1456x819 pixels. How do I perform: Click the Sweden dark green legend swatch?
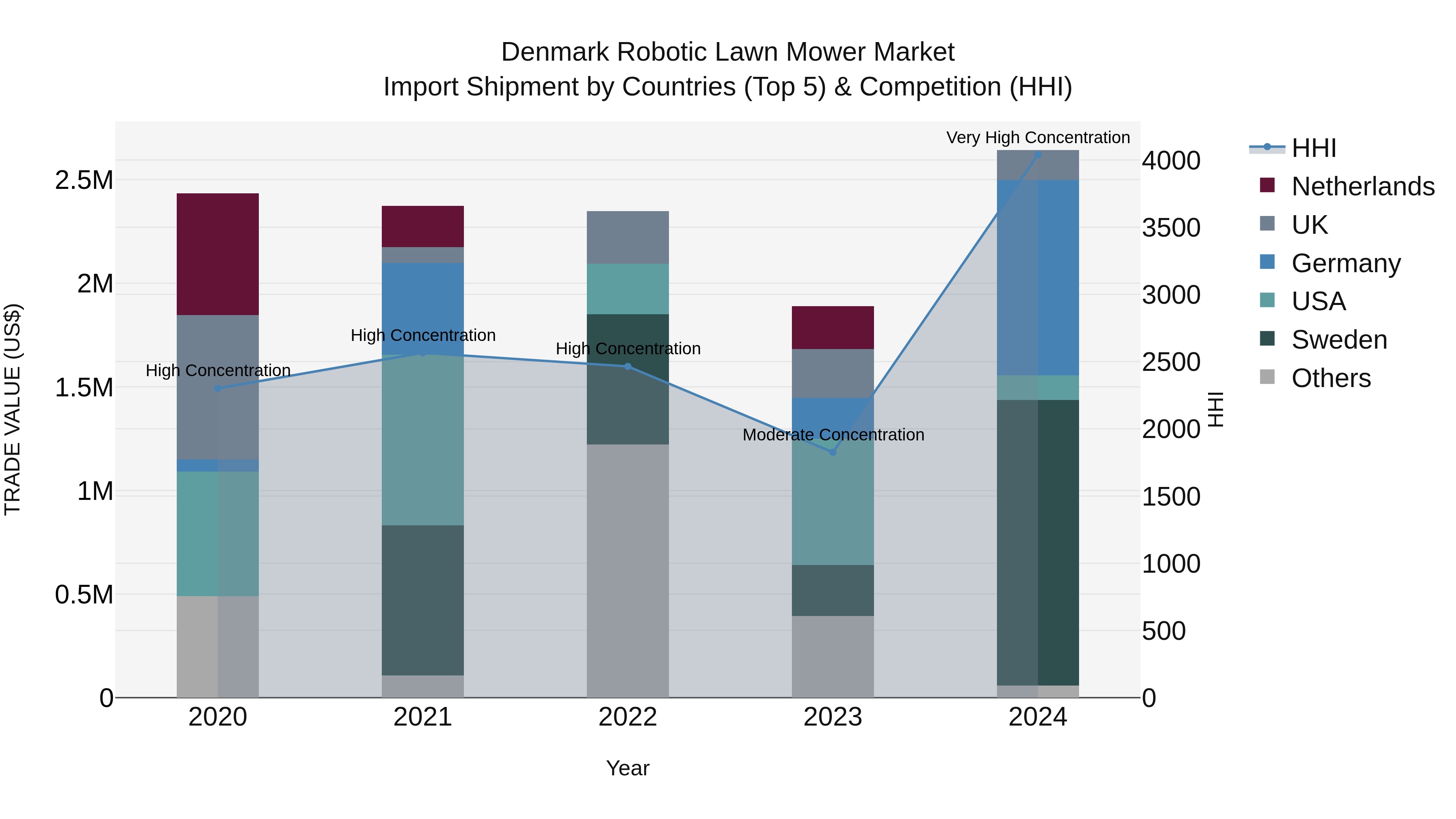(x=1267, y=339)
